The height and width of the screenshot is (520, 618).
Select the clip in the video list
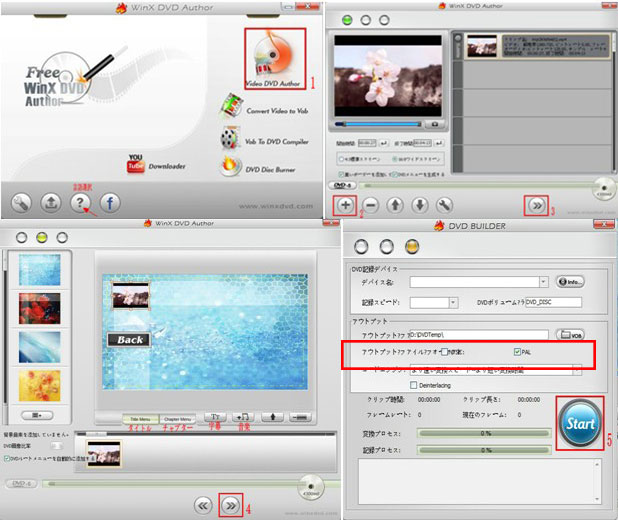pyautogui.click(x=537, y=47)
